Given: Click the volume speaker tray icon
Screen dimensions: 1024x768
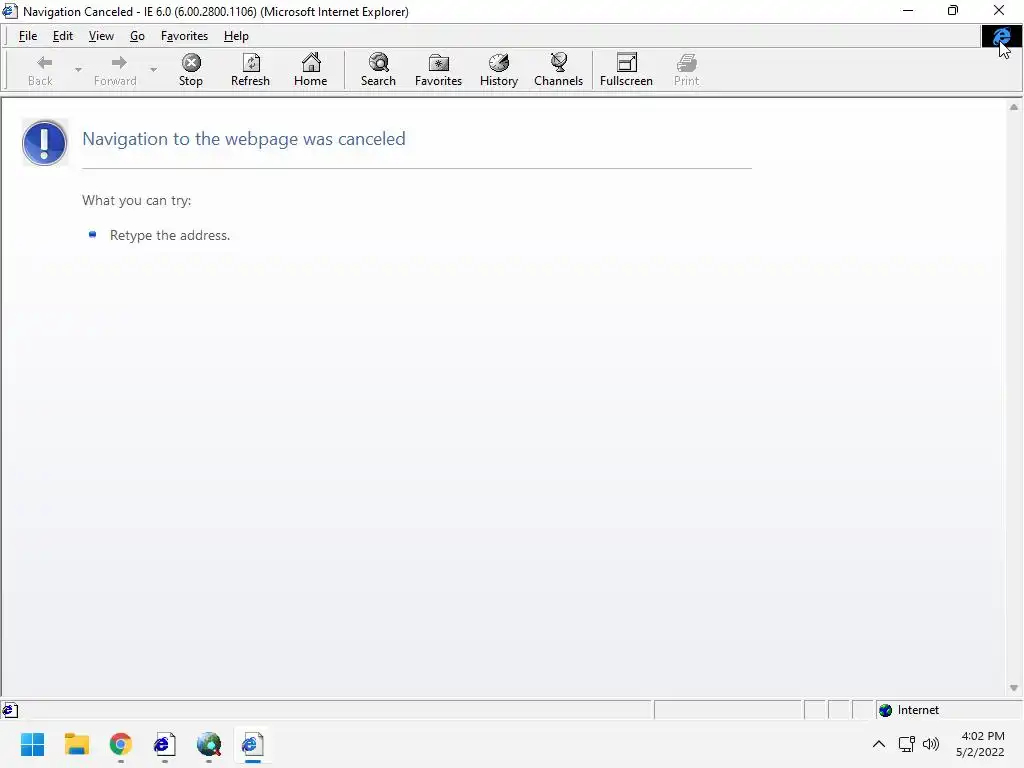Looking at the screenshot, I should (931, 744).
